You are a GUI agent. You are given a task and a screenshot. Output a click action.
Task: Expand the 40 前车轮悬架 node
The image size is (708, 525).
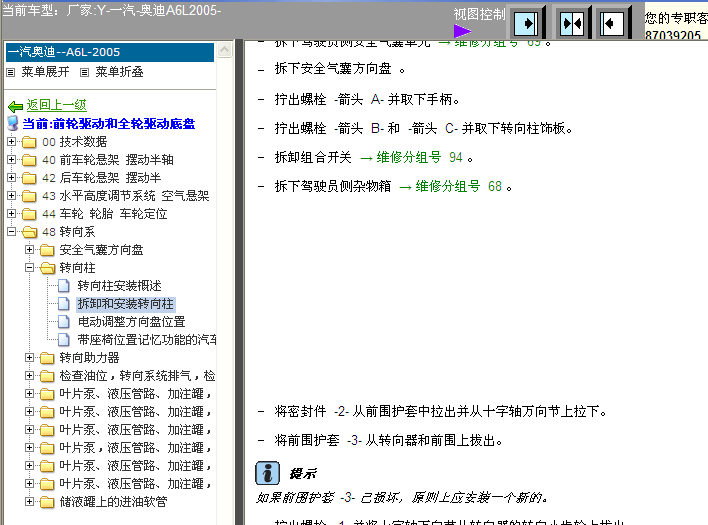click(12, 159)
